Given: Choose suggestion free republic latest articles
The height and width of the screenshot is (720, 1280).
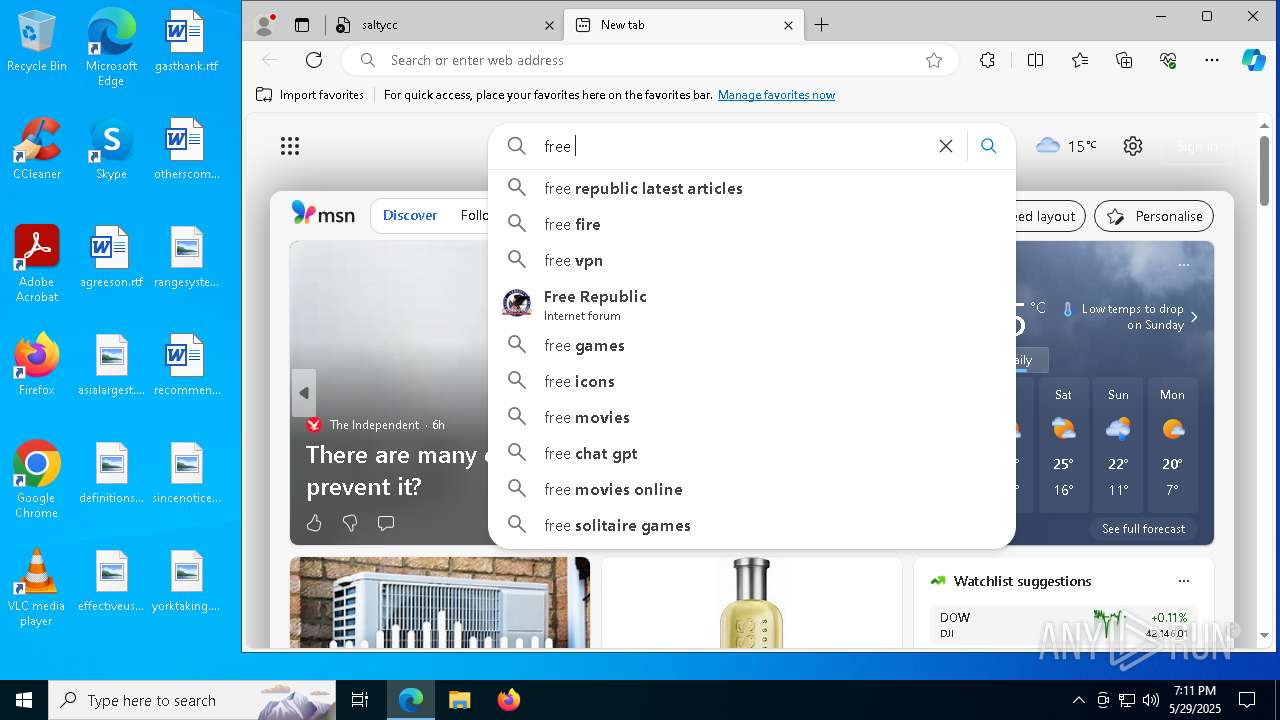Looking at the screenshot, I should pyautogui.click(x=752, y=188).
